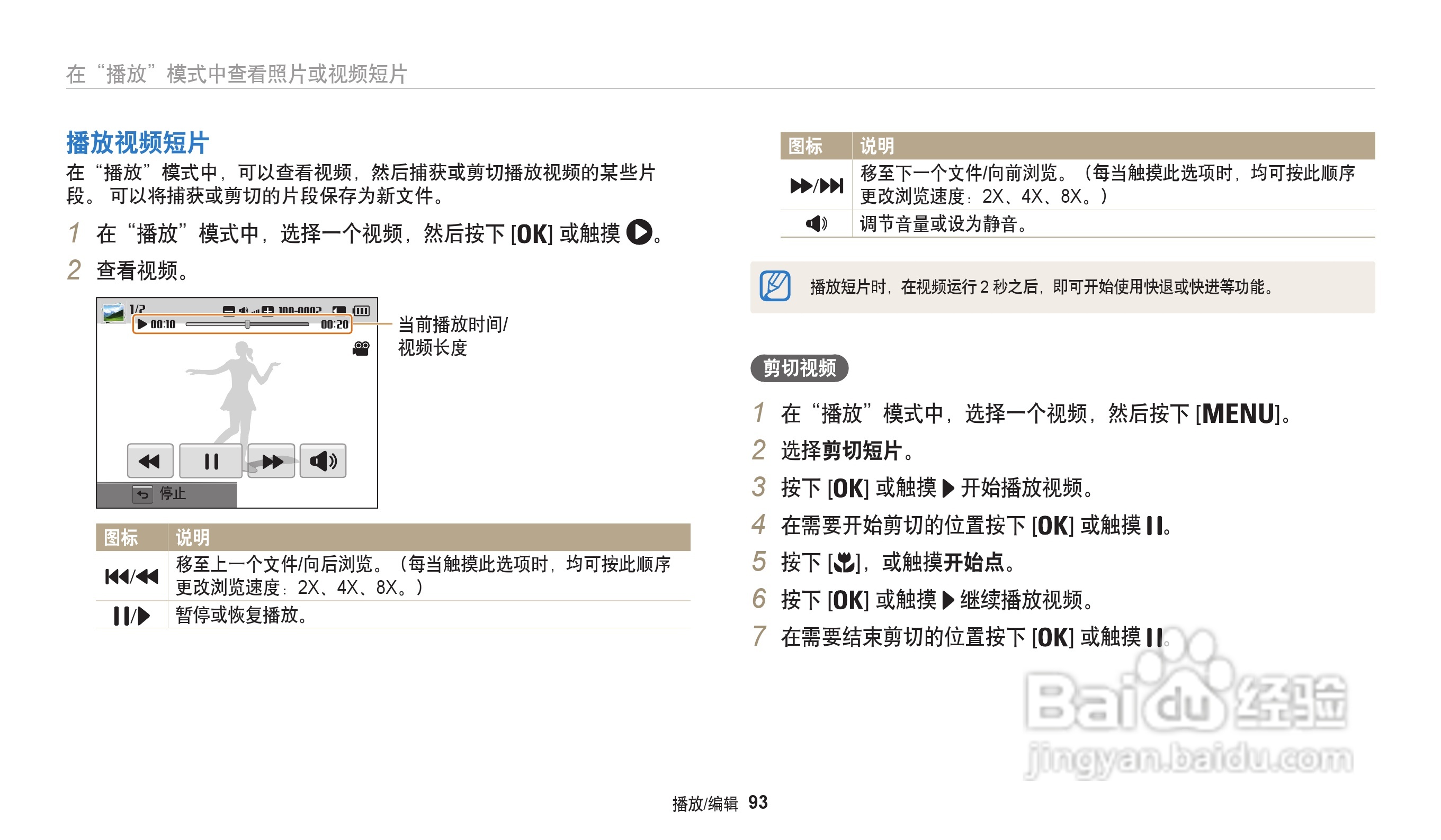Click the video camera icon on the screen
The width and height of the screenshot is (1441, 840).
pos(361,349)
